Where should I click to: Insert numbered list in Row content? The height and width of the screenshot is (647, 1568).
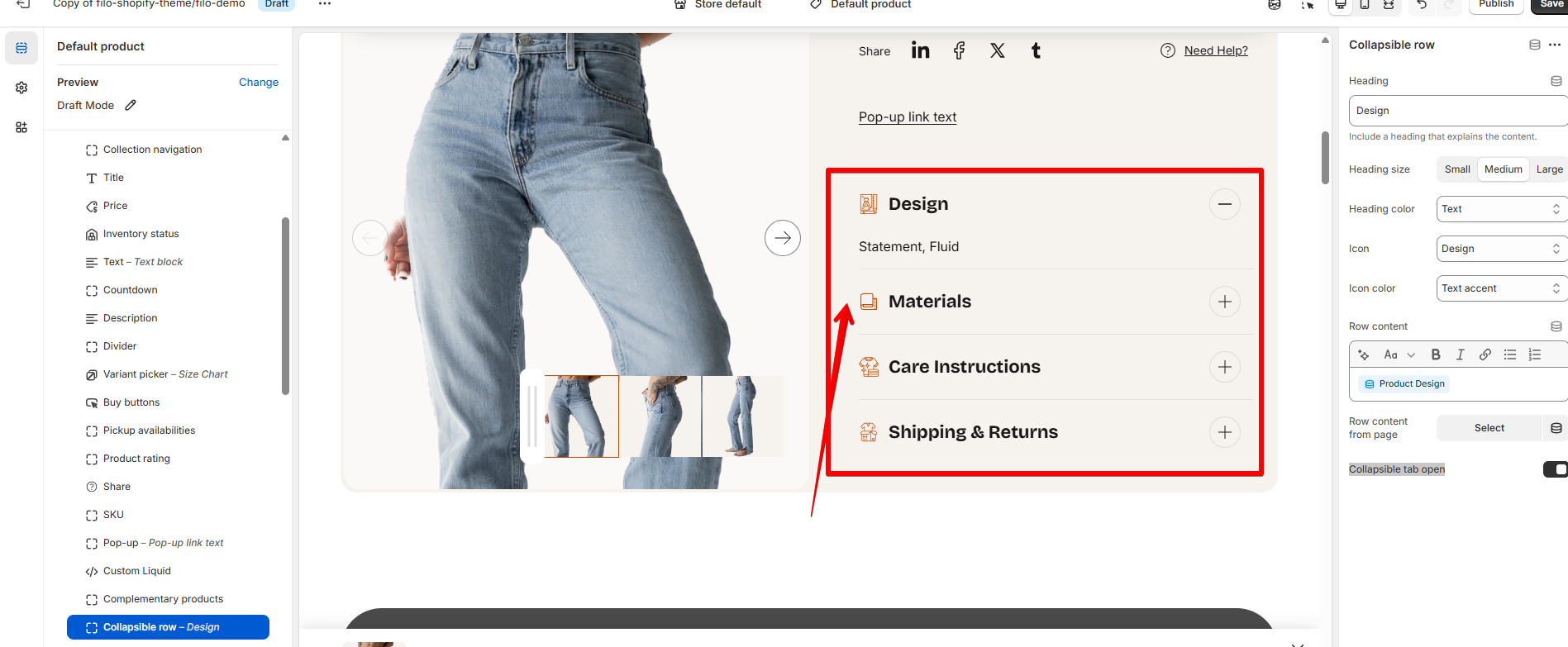coord(1535,354)
